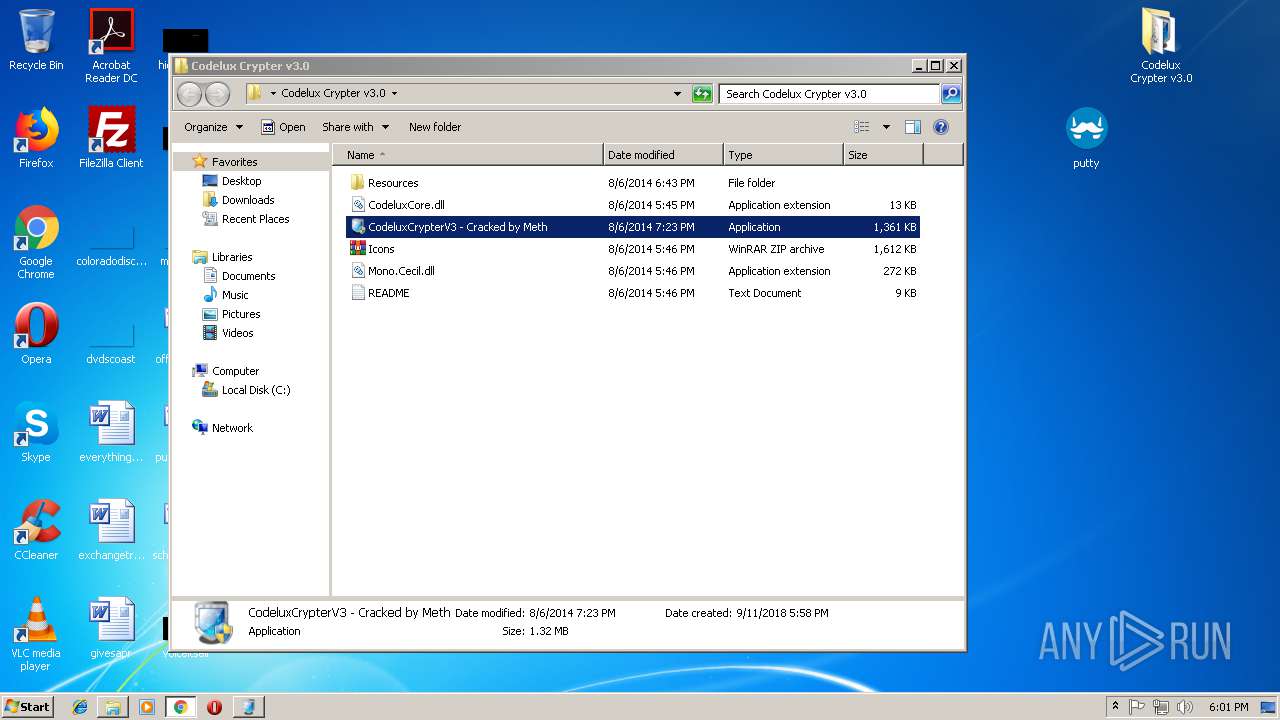Click the search magnifier icon
This screenshot has height=720, width=1280.
click(951, 94)
